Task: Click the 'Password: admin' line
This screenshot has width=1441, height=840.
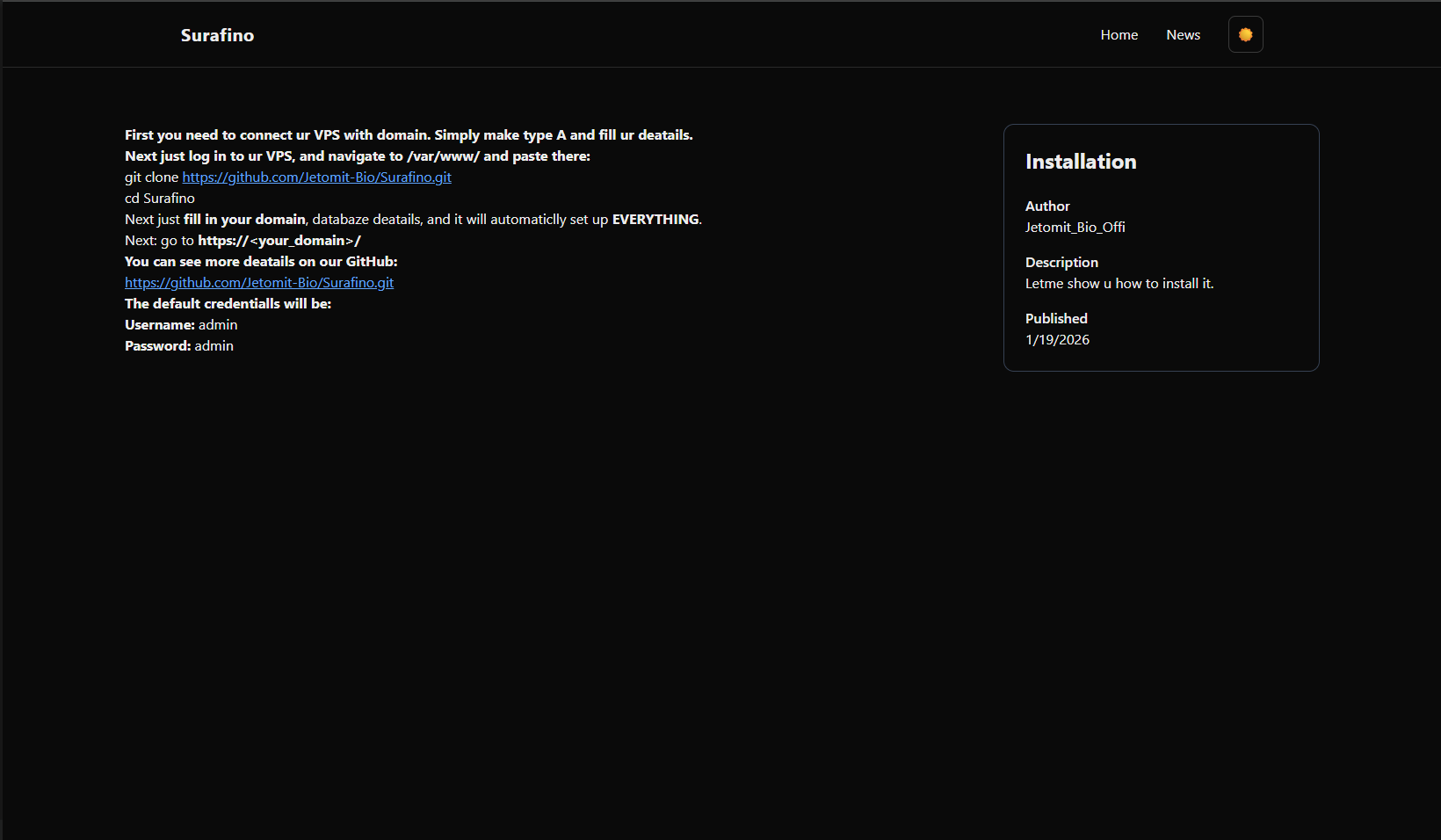Action: pos(179,346)
